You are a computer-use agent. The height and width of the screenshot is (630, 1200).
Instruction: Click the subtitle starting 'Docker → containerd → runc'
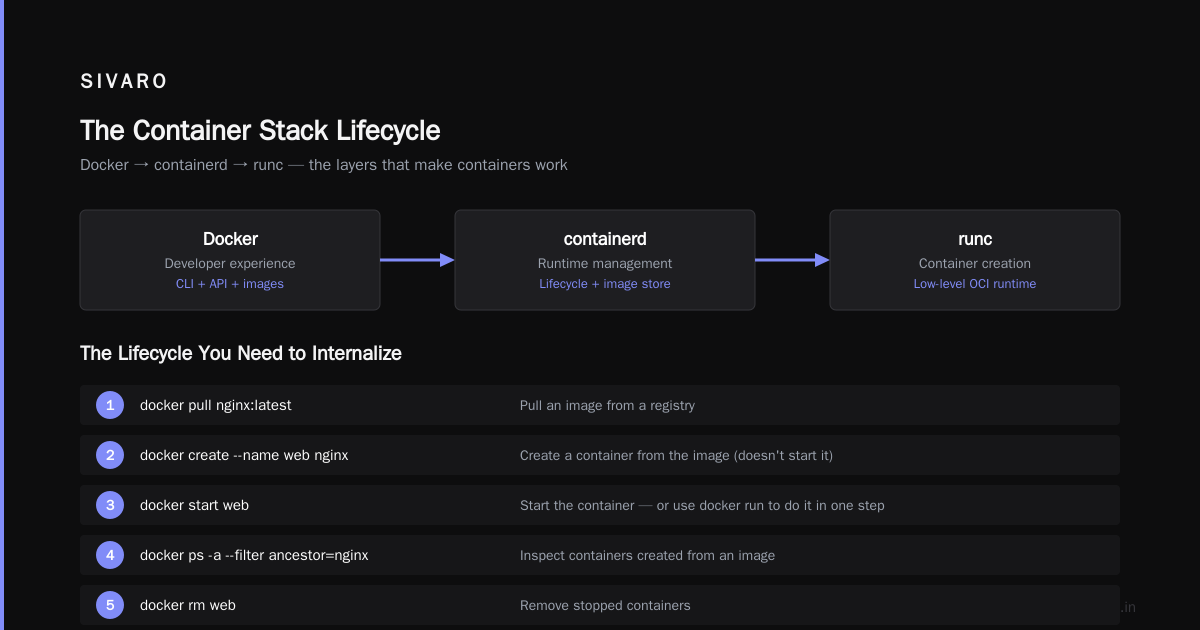324,165
